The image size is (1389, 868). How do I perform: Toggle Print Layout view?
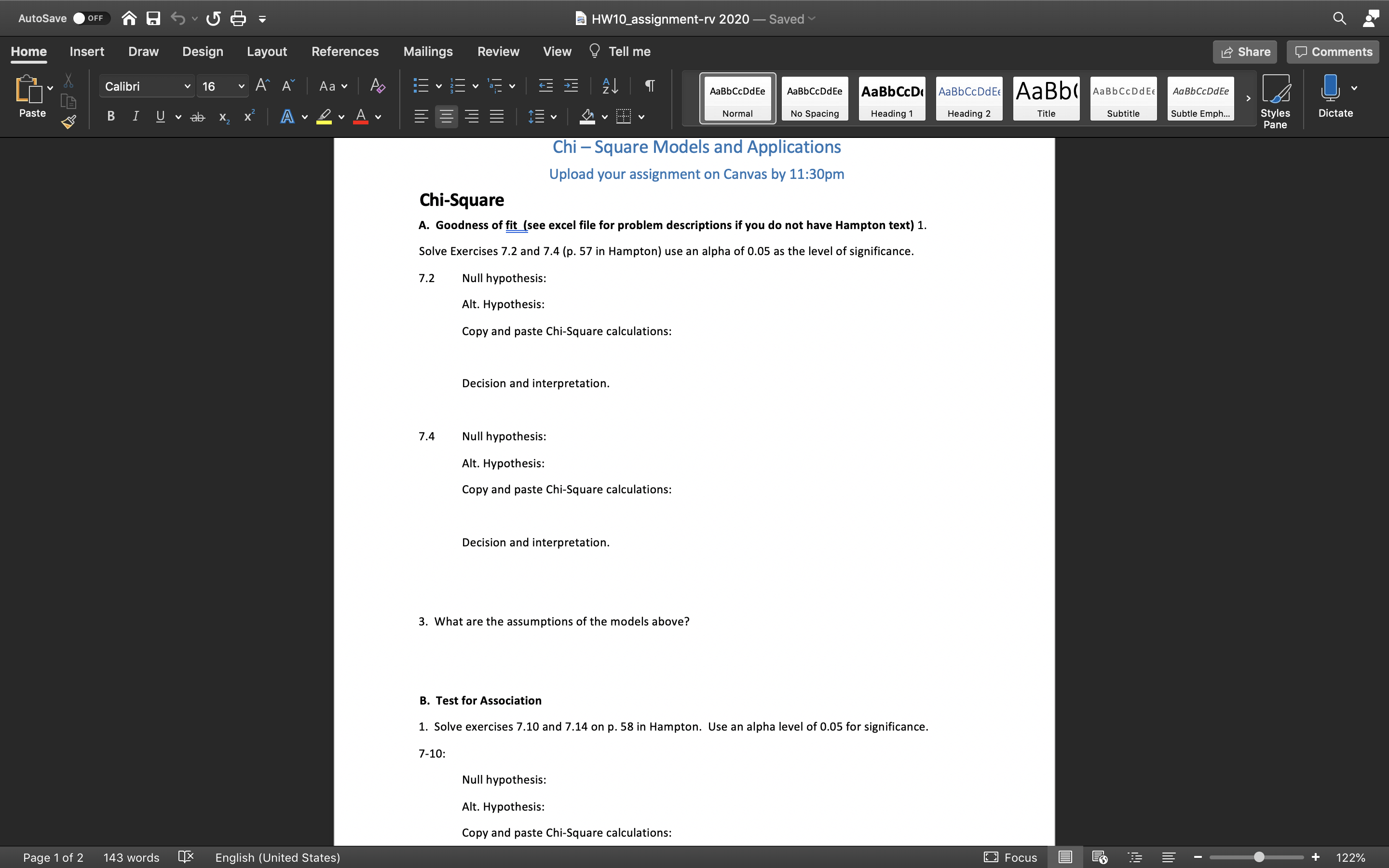1065,857
